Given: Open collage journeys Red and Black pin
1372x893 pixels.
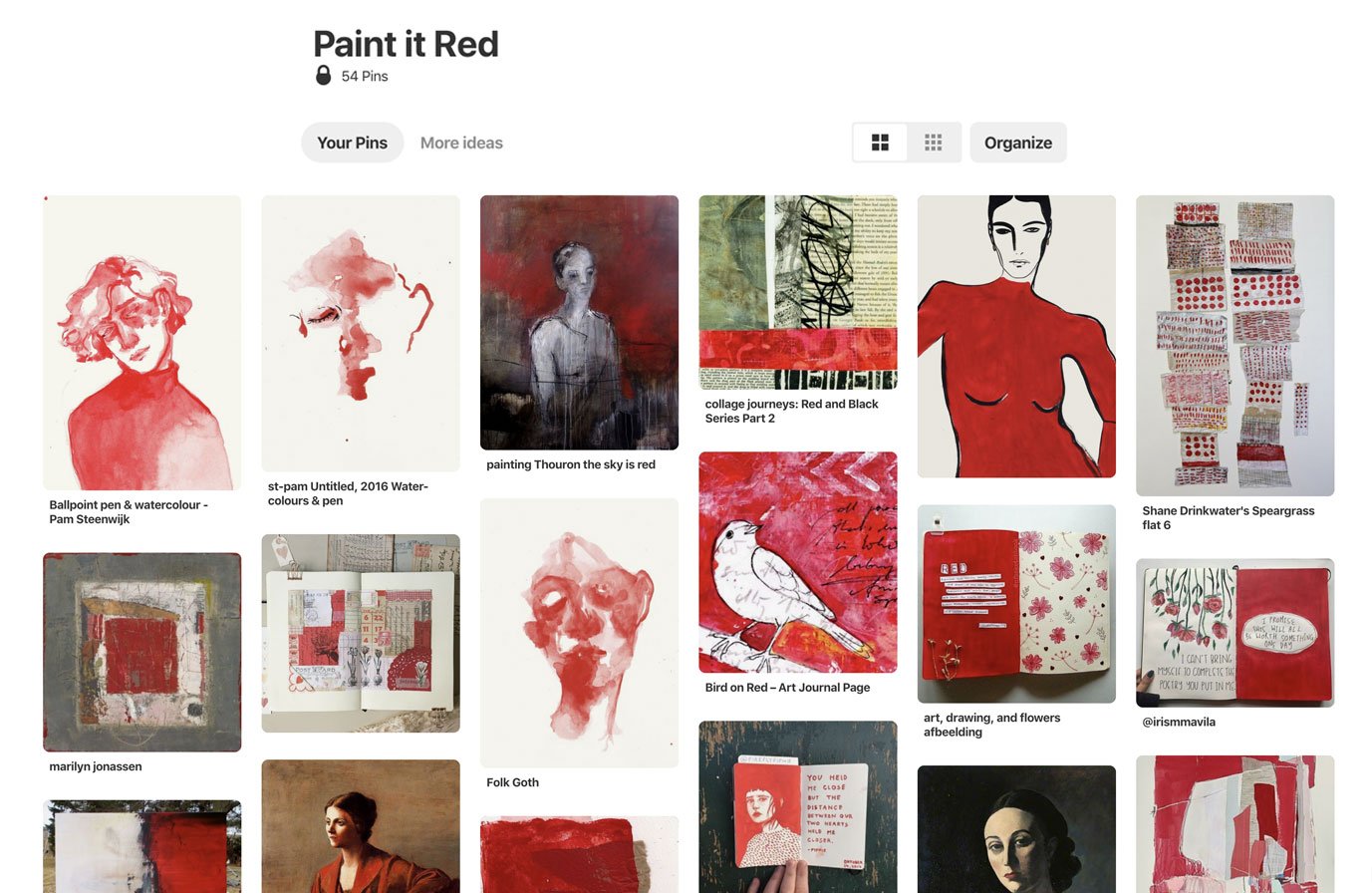Looking at the screenshot, I should [798, 292].
